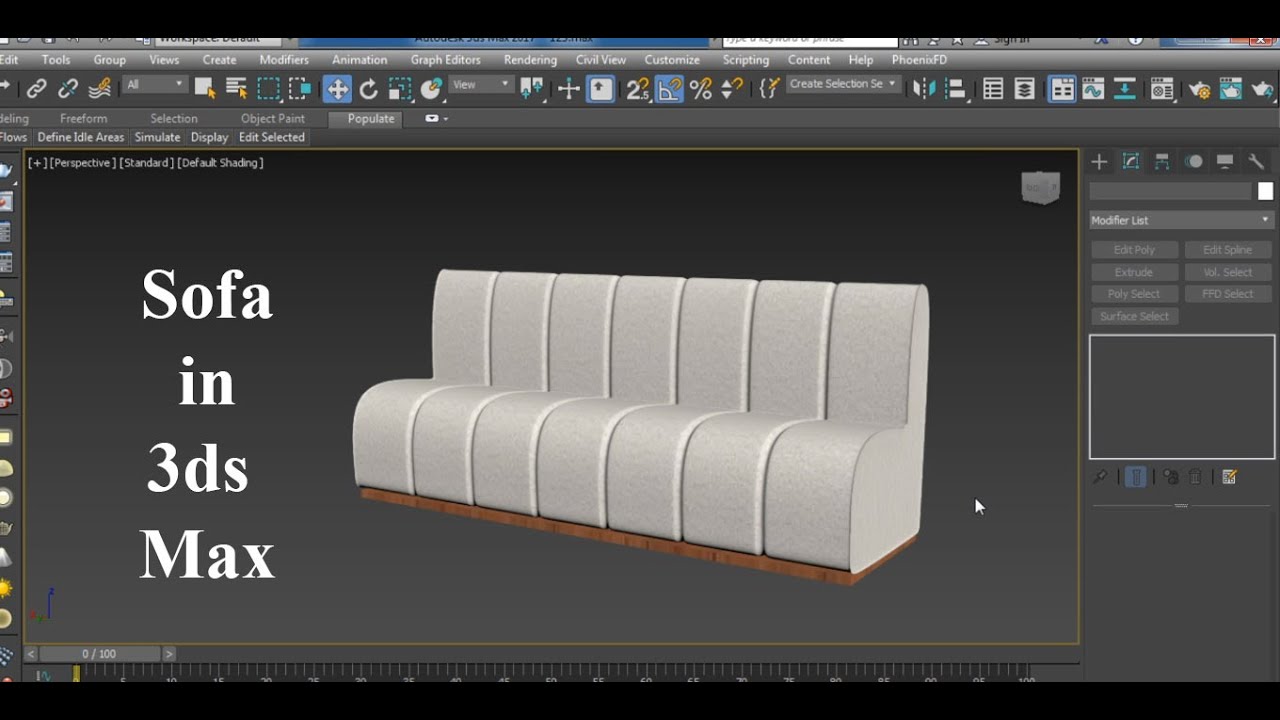Screen dimensions: 1280x720
Task: Click the object name field in Modify panel
Action: tap(1170, 191)
